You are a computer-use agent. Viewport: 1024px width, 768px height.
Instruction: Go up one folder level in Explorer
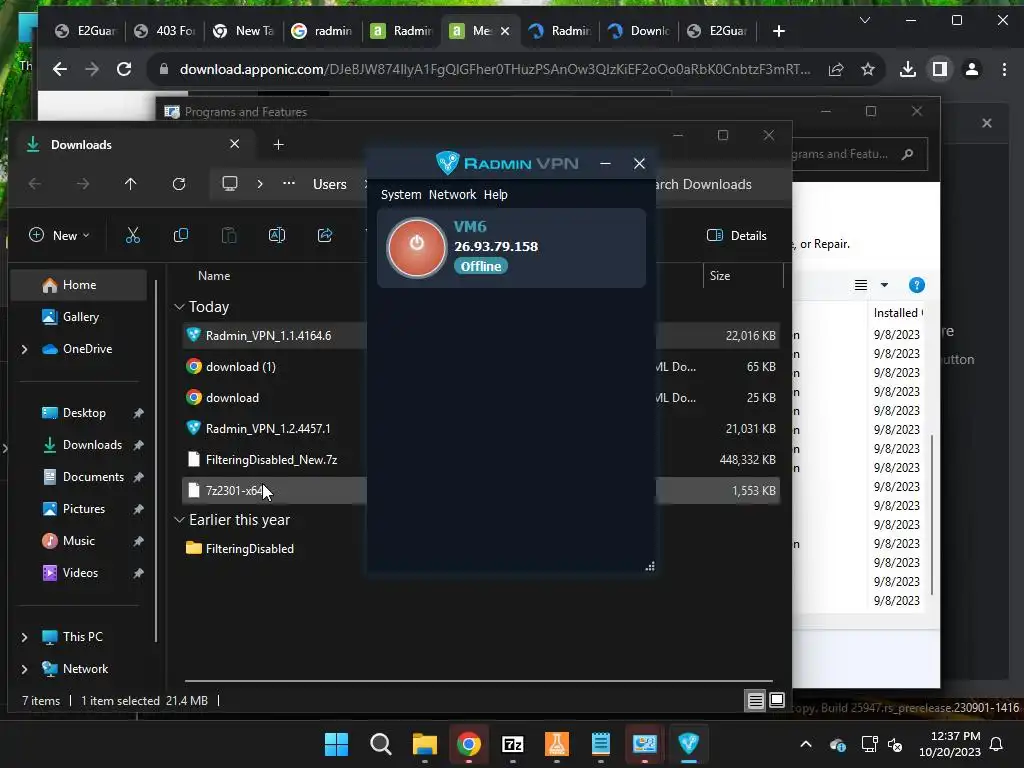pos(131,184)
